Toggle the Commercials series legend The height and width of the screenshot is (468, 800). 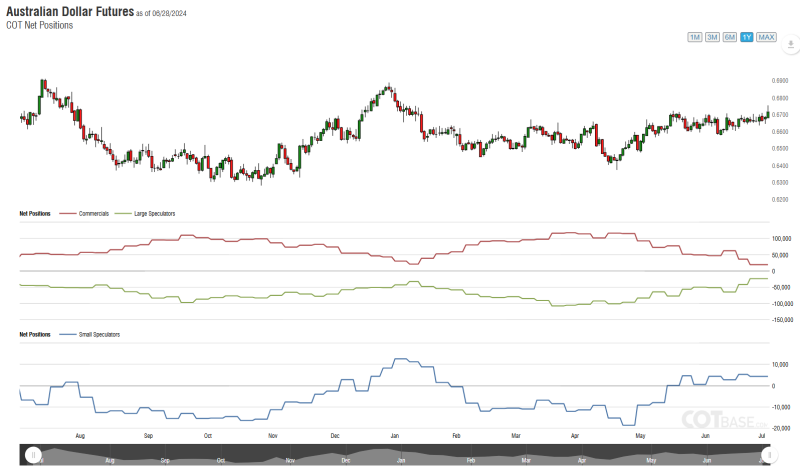coord(93,214)
